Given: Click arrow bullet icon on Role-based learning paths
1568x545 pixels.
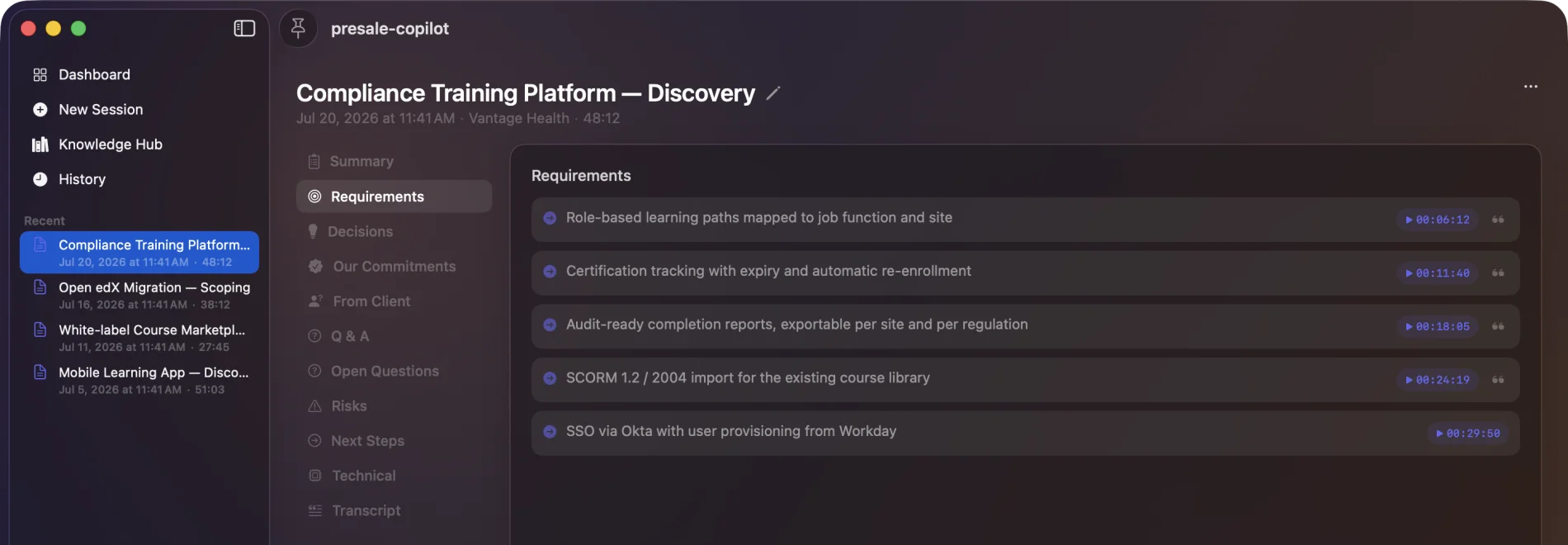Looking at the screenshot, I should 550,218.
